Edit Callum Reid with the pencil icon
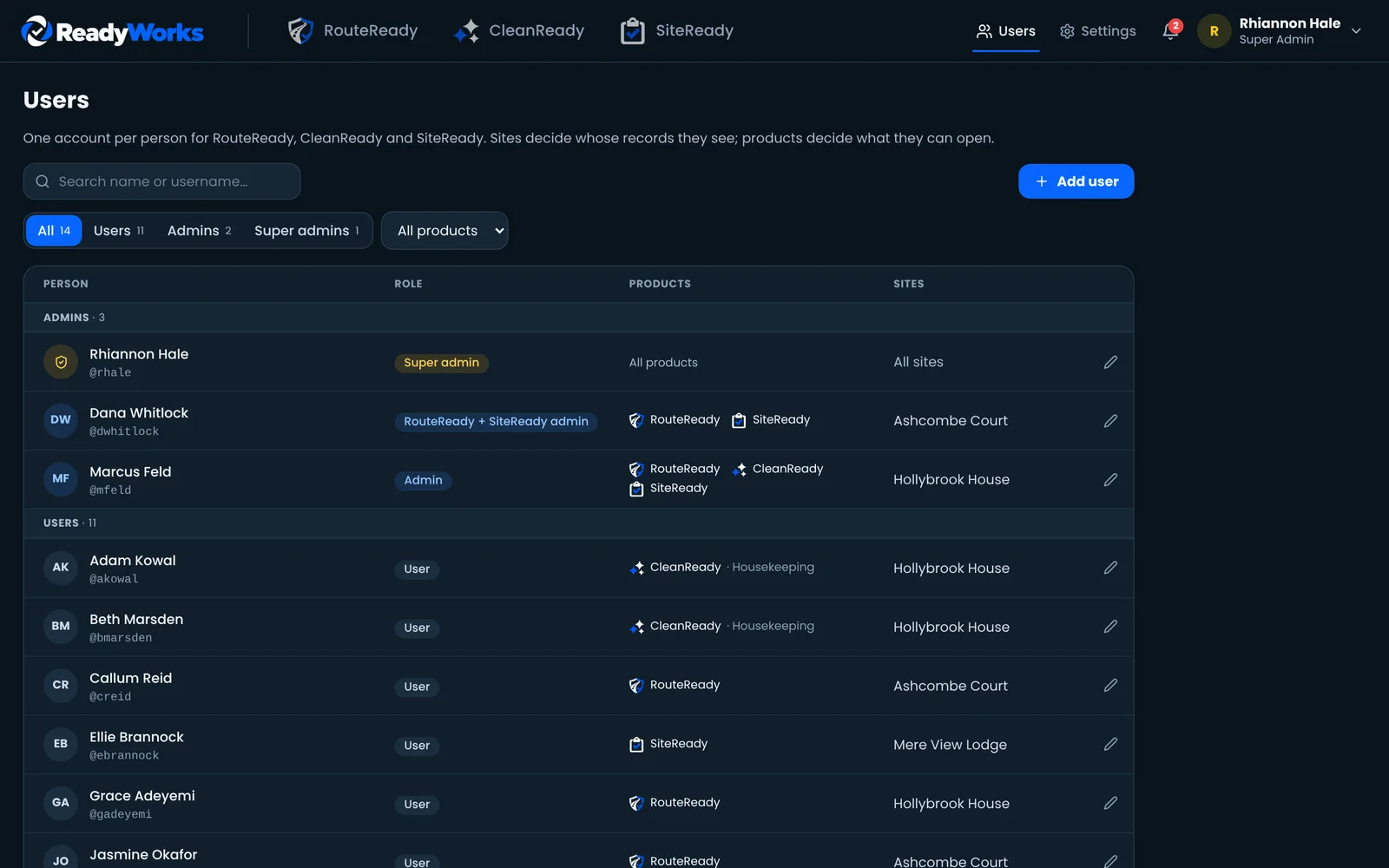The image size is (1389, 868). pyautogui.click(x=1110, y=686)
